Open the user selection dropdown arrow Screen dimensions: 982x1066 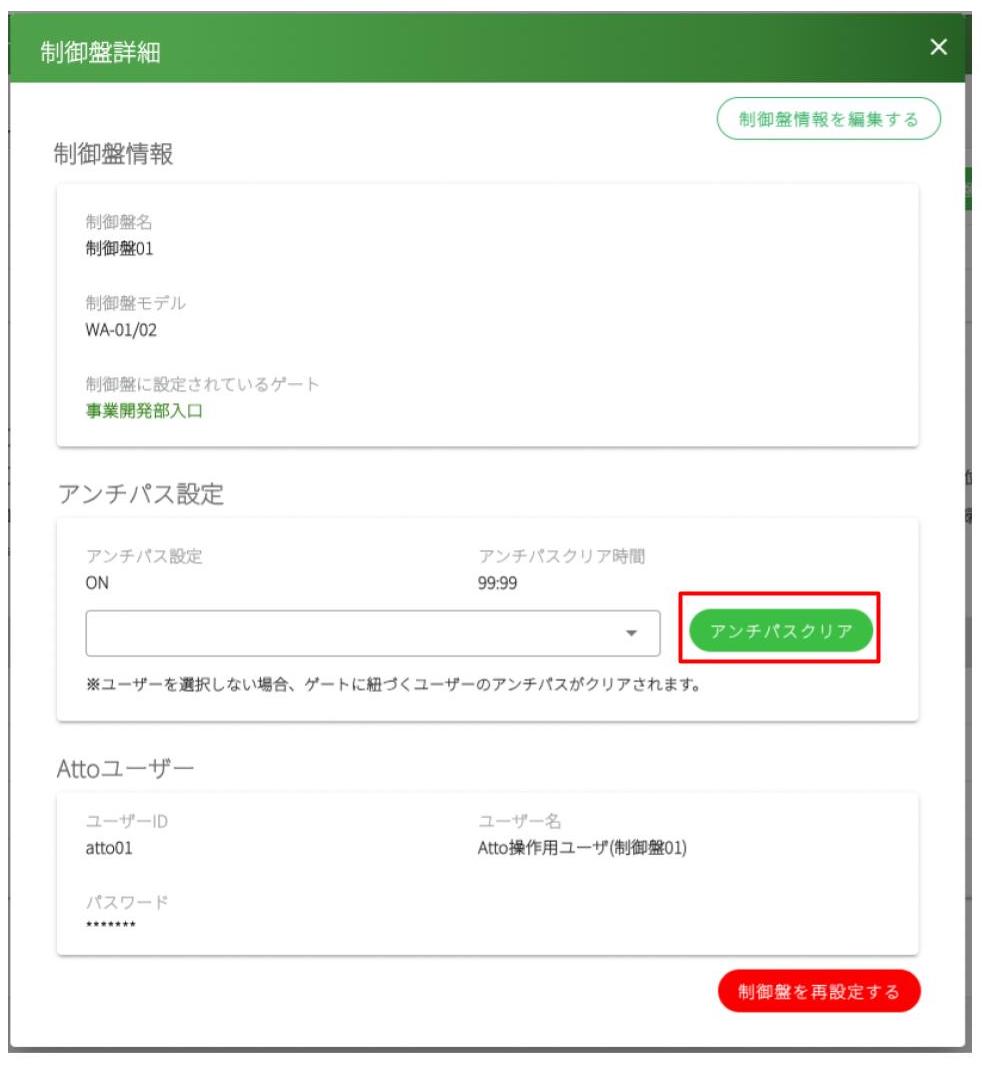(631, 633)
